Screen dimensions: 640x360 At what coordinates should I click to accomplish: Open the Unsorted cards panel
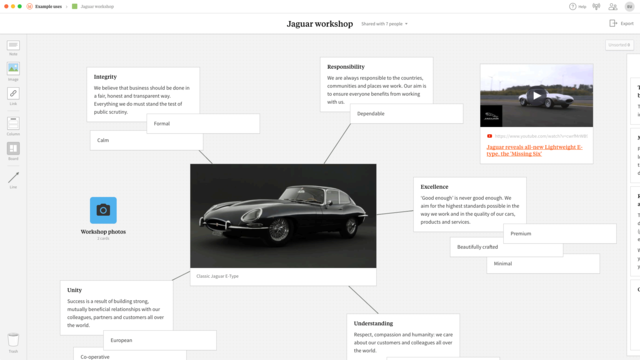coord(619,45)
